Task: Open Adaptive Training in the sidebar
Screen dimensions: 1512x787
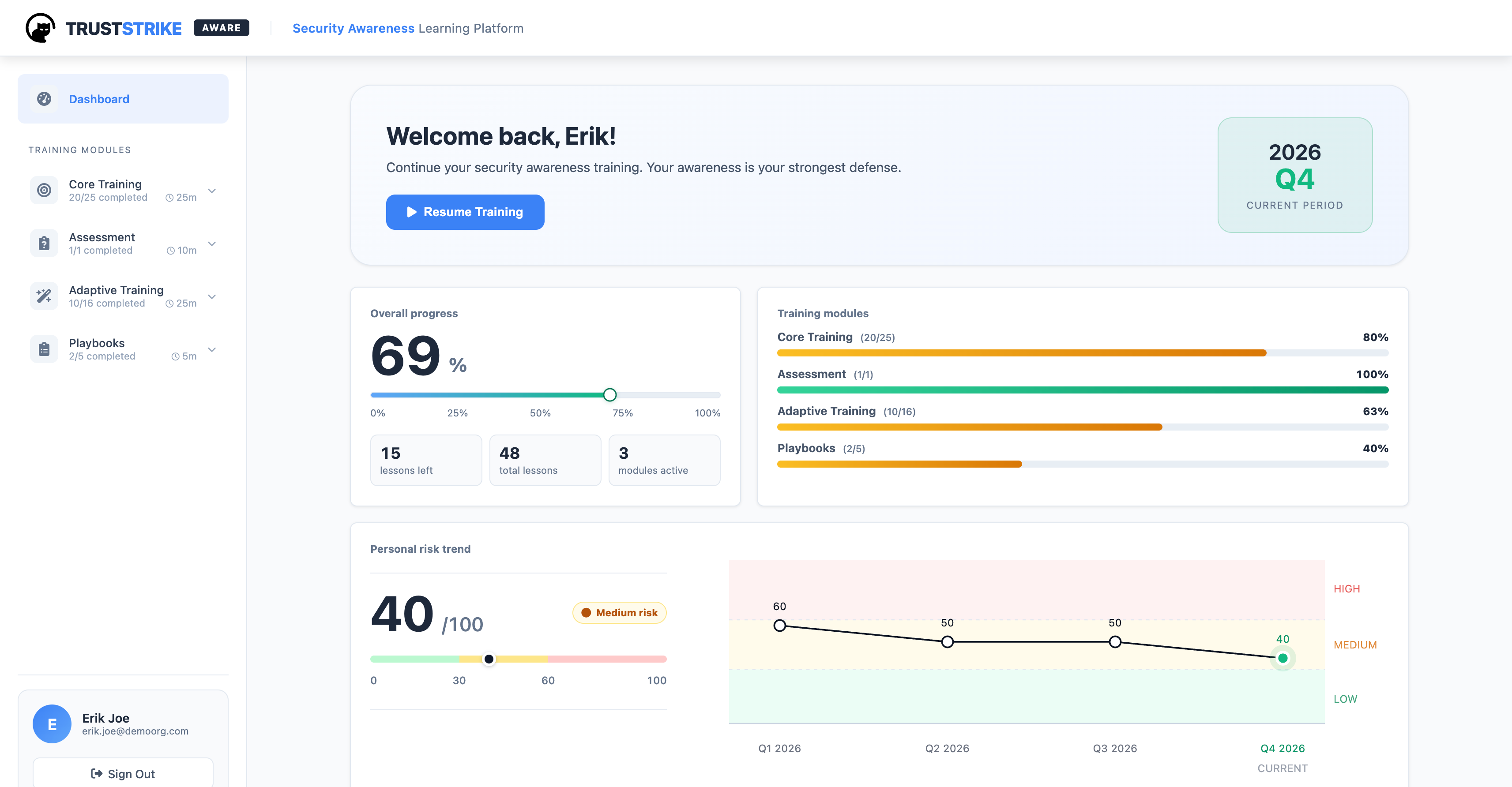Action: pos(123,296)
